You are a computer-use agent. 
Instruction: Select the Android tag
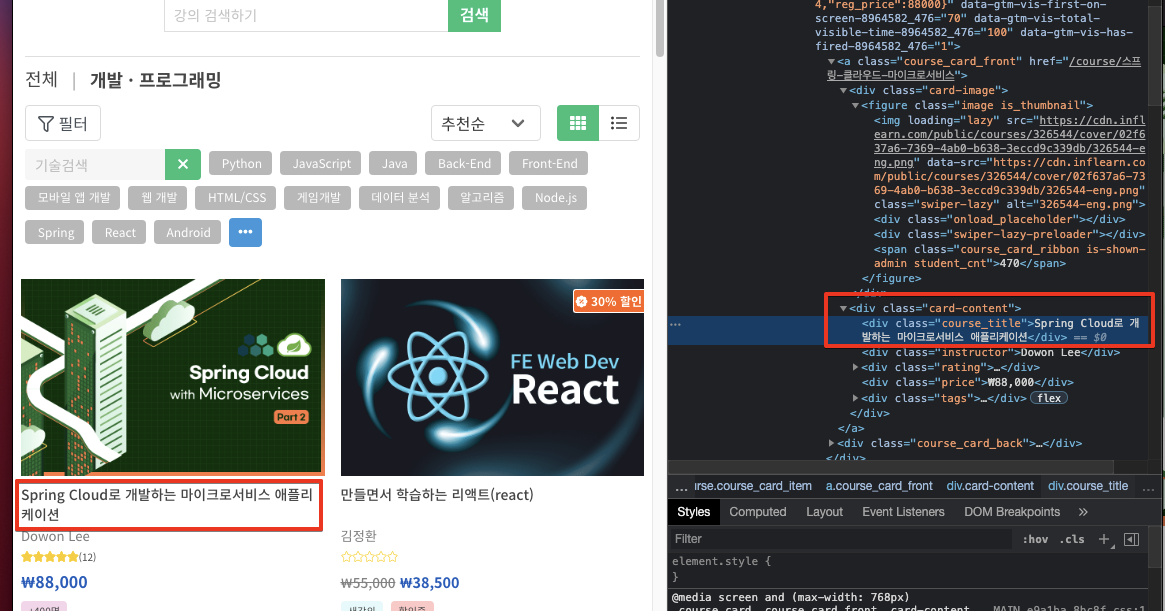pyautogui.click(x=188, y=233)
